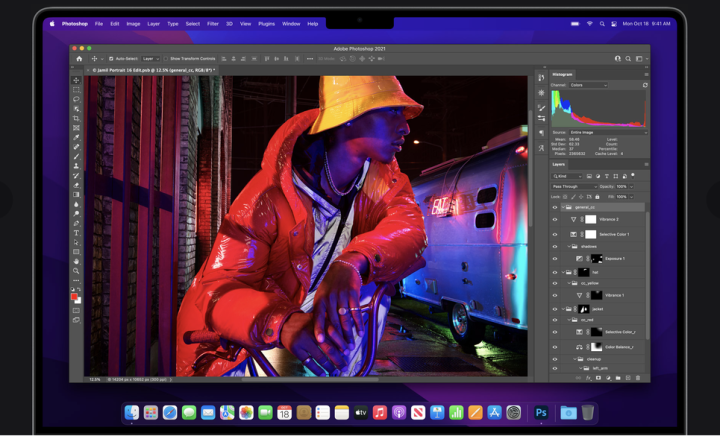Image resolution: width=720 pixels, height=436 pixels.
Task: Open the Filter menu
Action: tap(212, 23)
